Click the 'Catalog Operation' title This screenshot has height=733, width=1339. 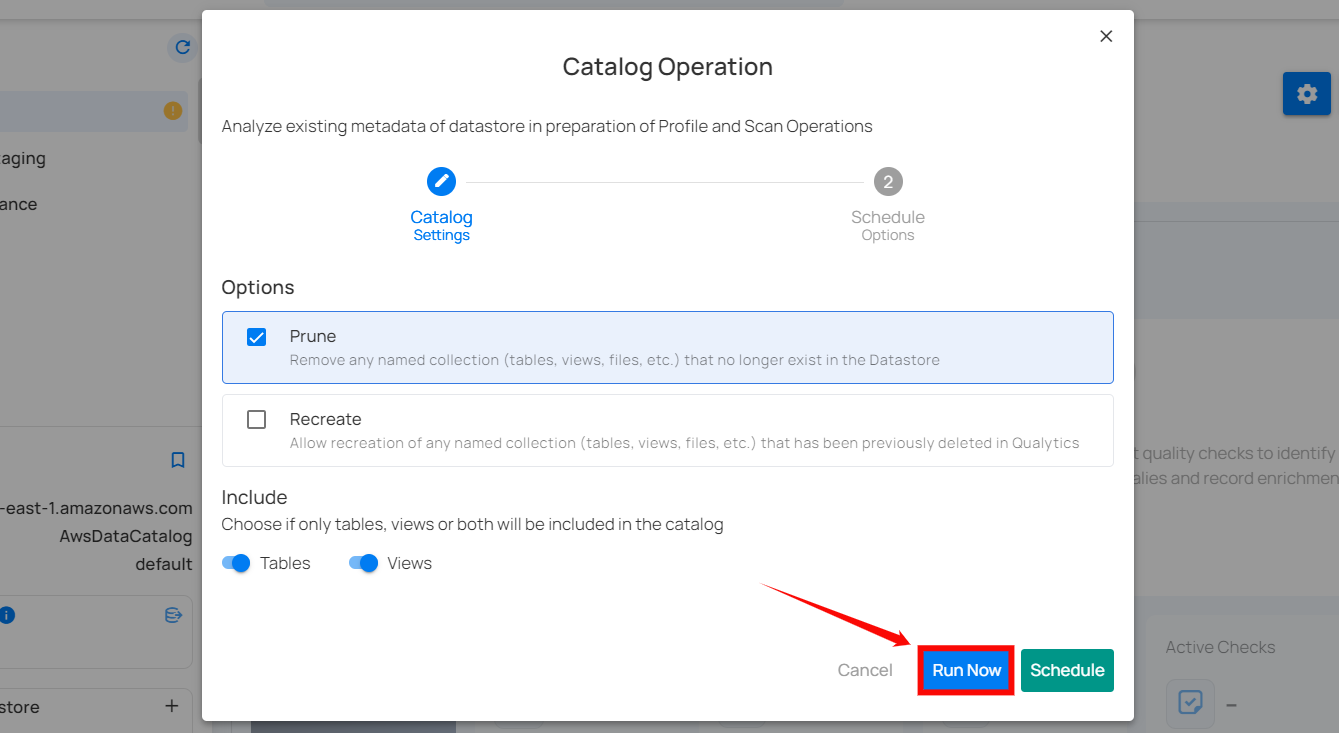pos(667,67)
